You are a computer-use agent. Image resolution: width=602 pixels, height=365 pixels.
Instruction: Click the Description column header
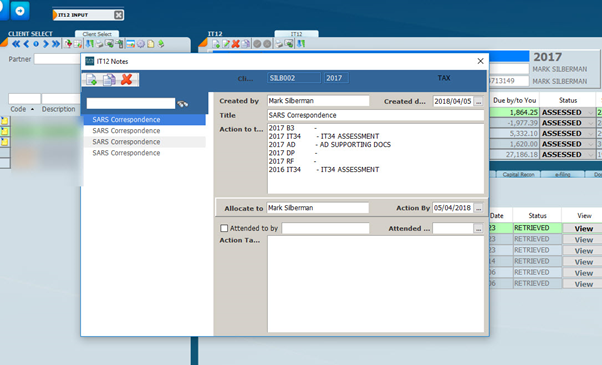tap(58, 109)
